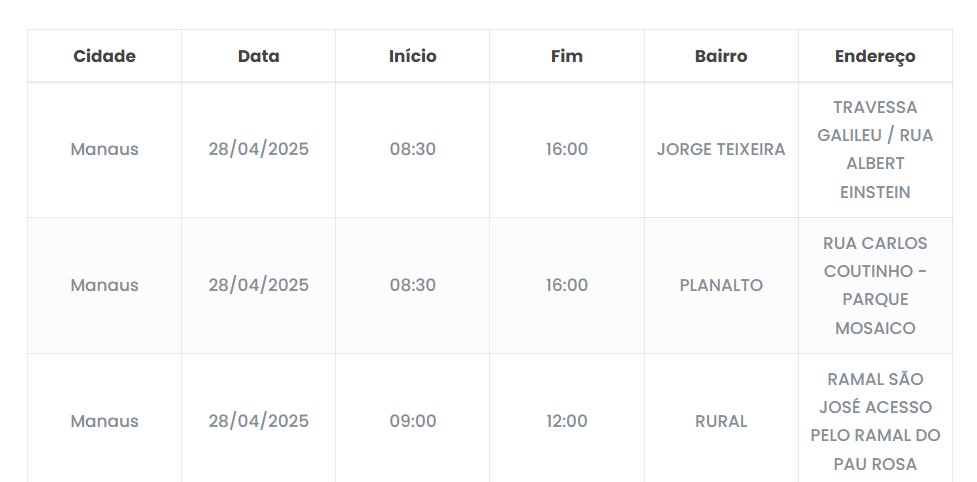Click the 28/04/2025 date in Planalto row
This screenshot has height=482, width=977.
pyautogui.click(x=258, y=285)
